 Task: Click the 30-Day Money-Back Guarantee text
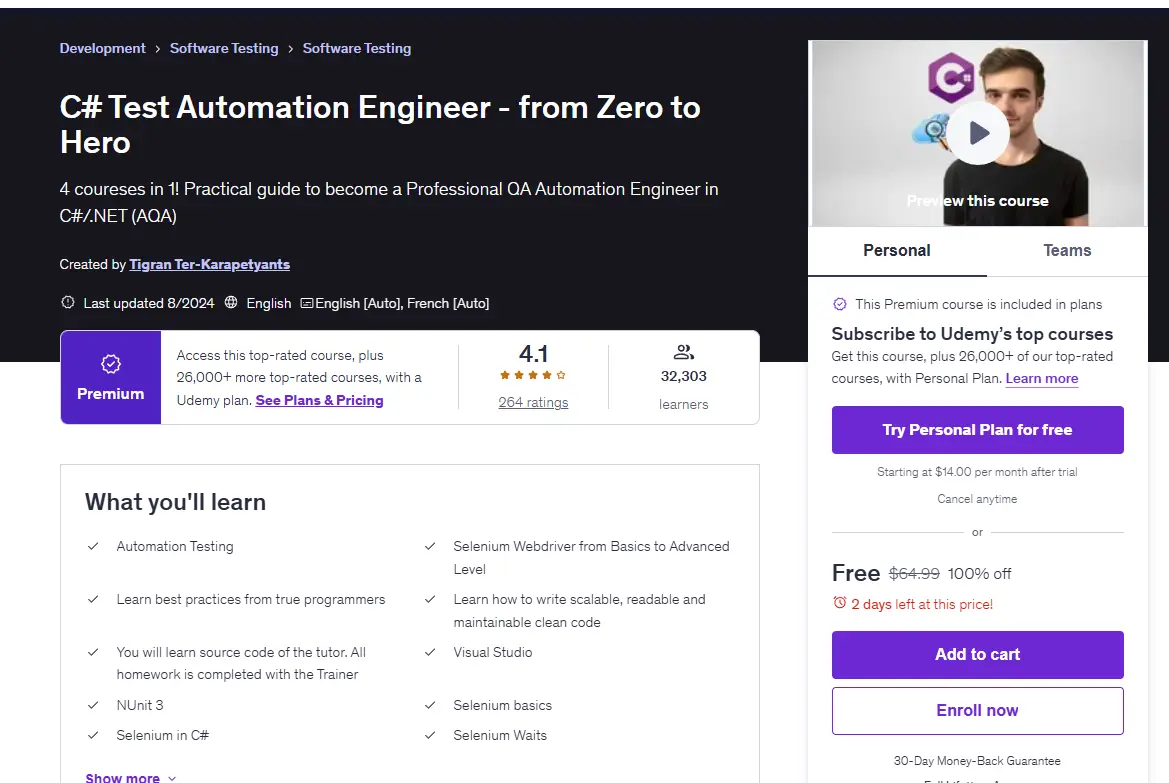pyautogui.click(x=977, y=761)
